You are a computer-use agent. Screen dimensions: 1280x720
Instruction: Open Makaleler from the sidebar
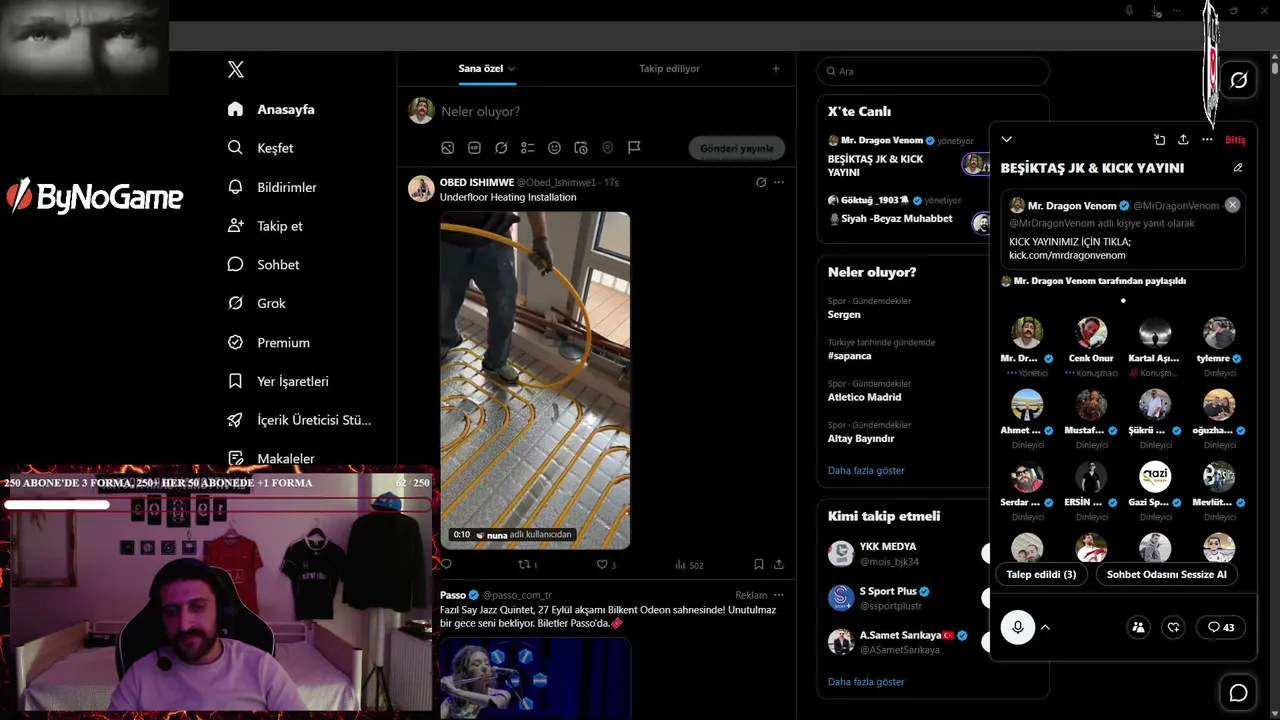[x=271, y=459]
